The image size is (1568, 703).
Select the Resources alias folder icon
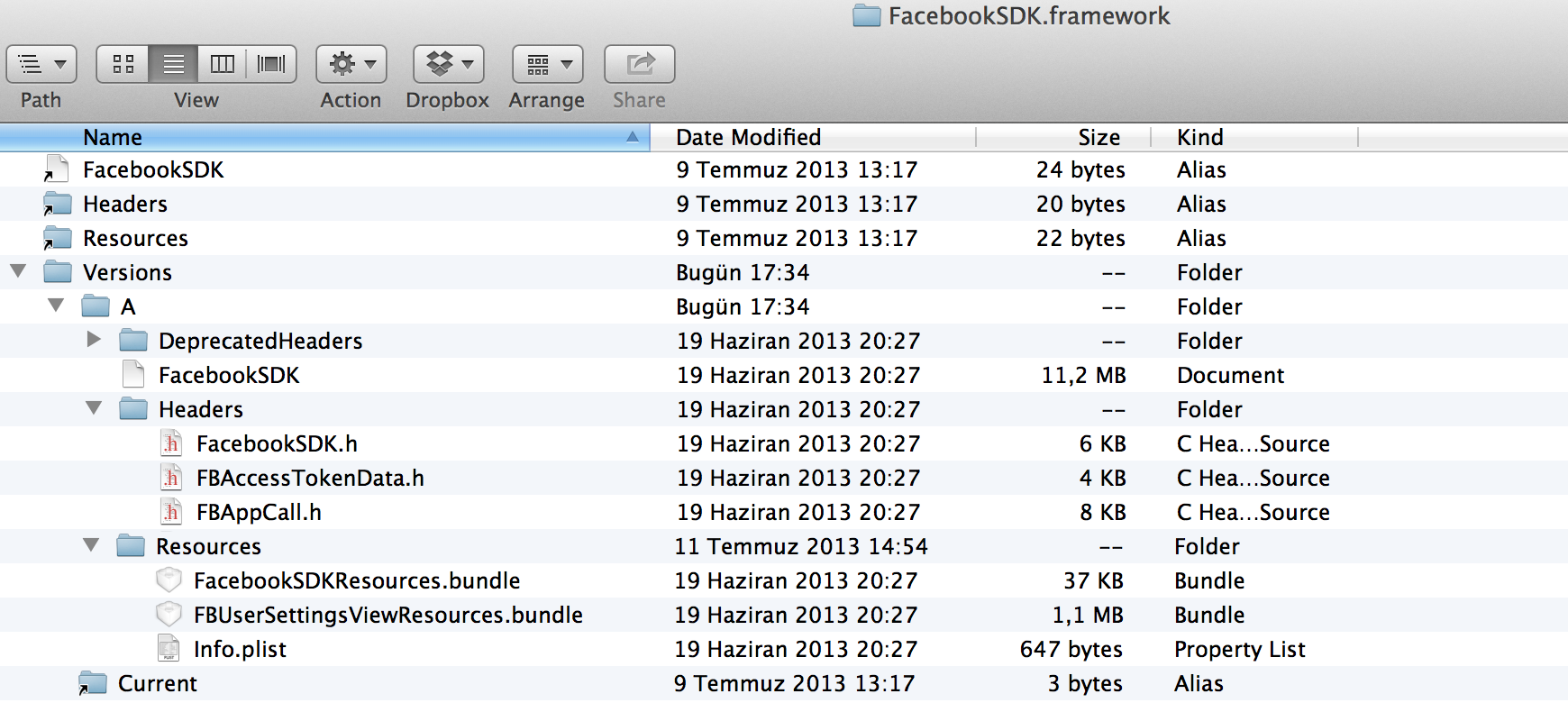point(58,238)
